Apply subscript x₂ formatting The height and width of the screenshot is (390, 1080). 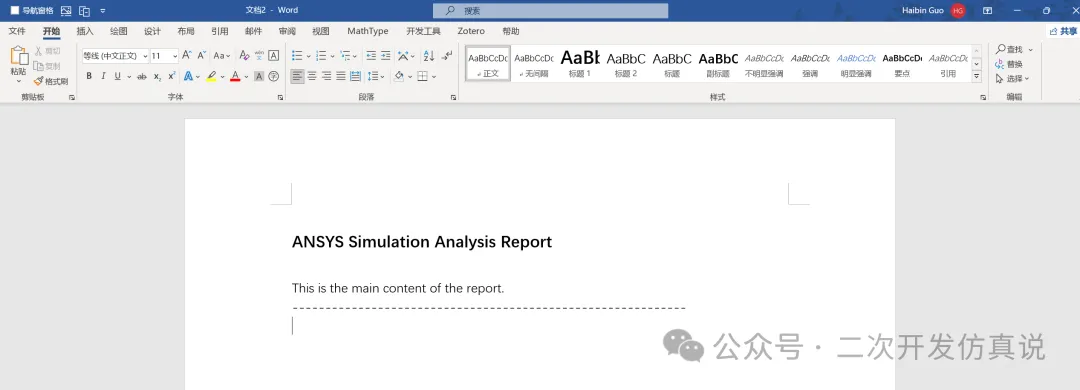click(x=157, y=76)
